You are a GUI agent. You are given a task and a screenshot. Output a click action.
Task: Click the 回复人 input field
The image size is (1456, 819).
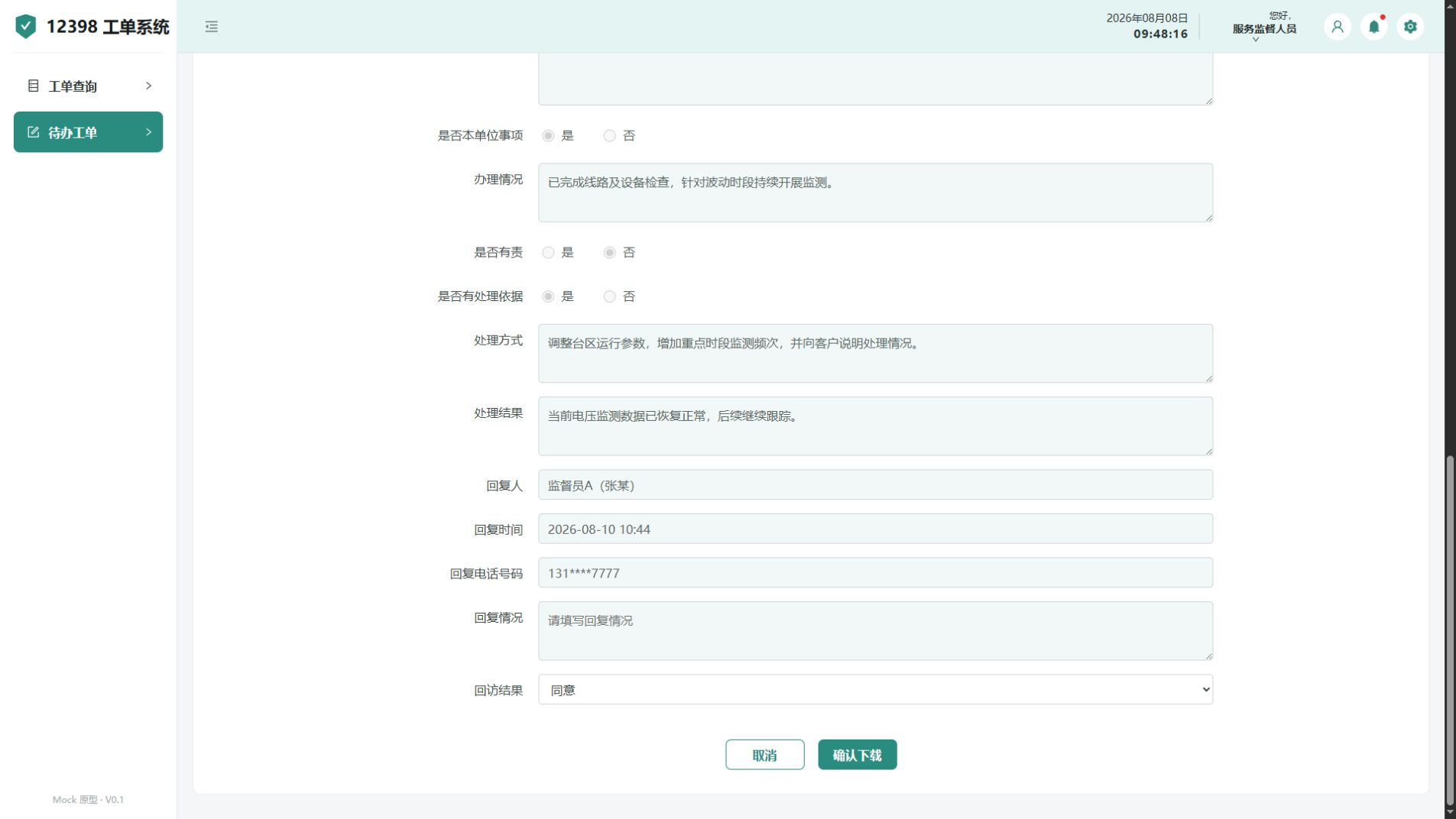pyautogui.click(x=875, y=485)
